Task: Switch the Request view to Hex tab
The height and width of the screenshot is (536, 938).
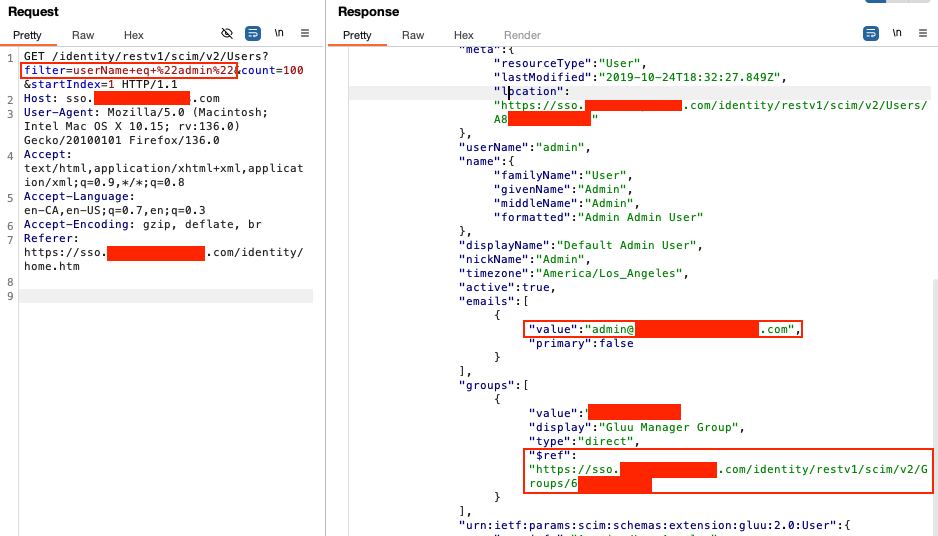Action: (134, 35)
